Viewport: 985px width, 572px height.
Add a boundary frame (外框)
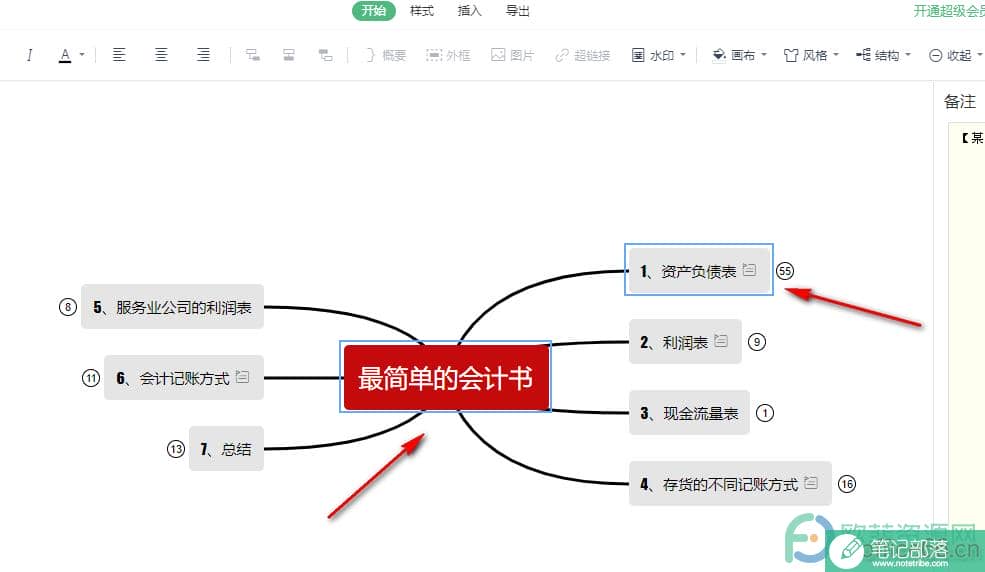(x=448, y=55)
